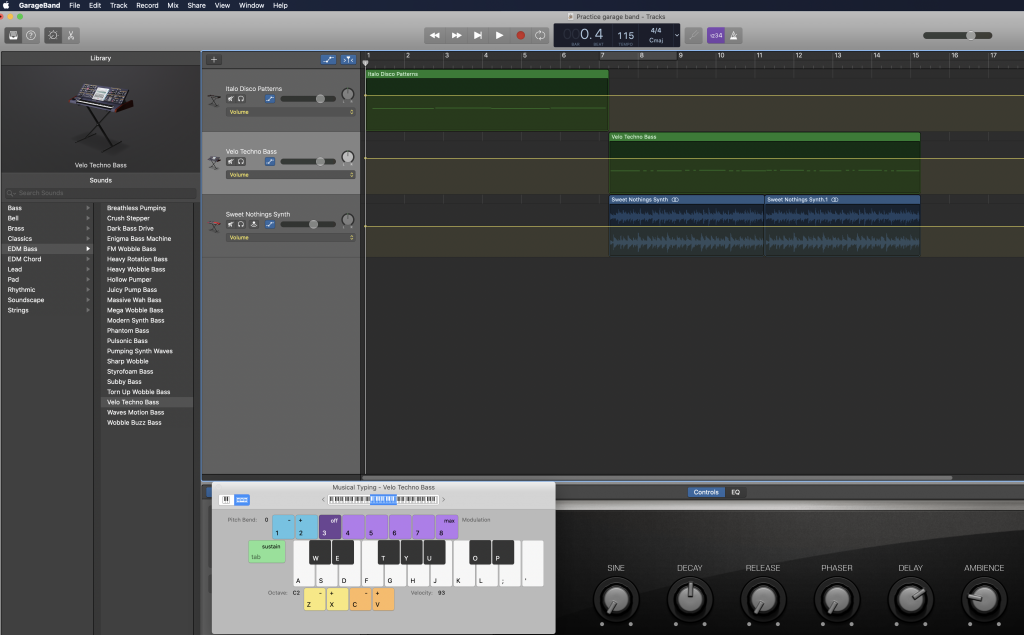Click the Italo Disco Patterns pan knob
1024x635 pixels.
348,95
